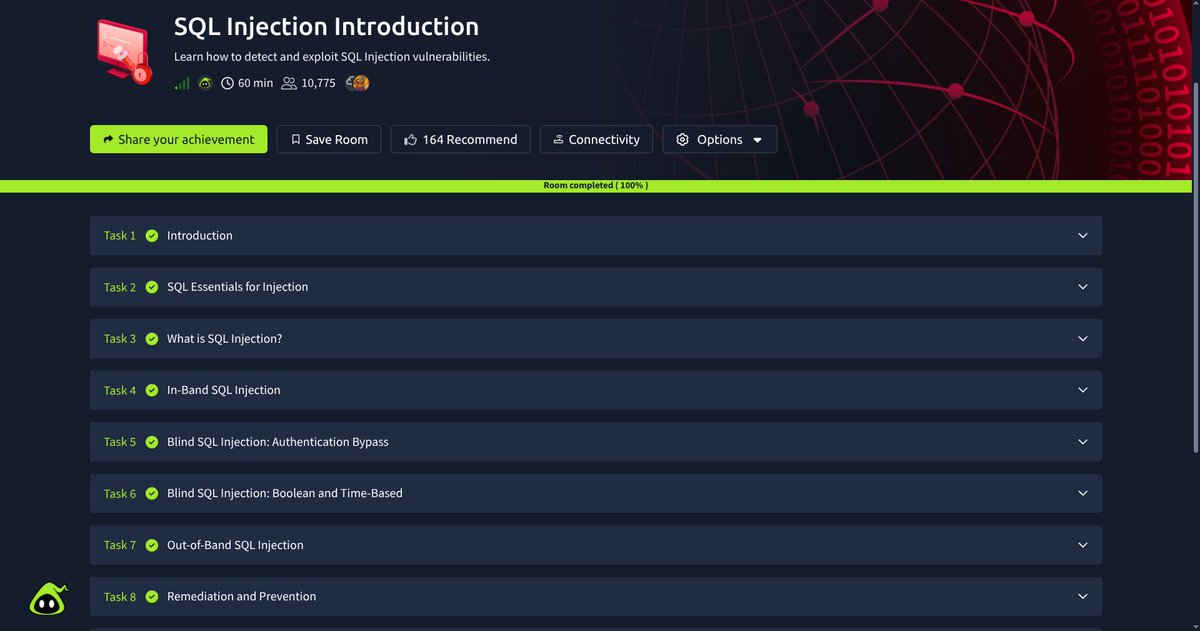Click the bookmark icon in Save Room
This screenshot has width=1200, height=631.
[x=295, y=140]
